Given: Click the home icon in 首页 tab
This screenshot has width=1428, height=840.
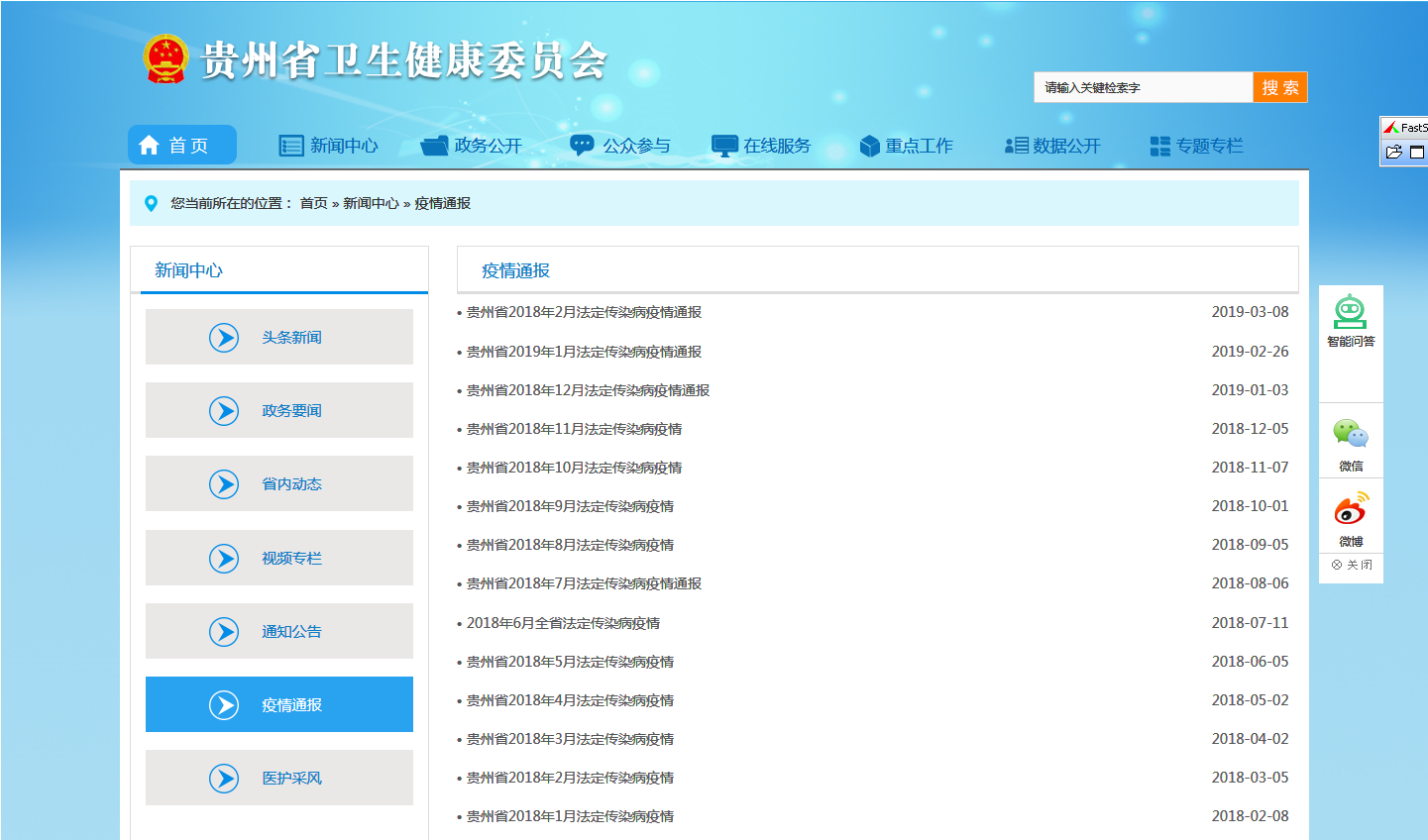Looking at the screenshot, I should (x=150, y=146).
